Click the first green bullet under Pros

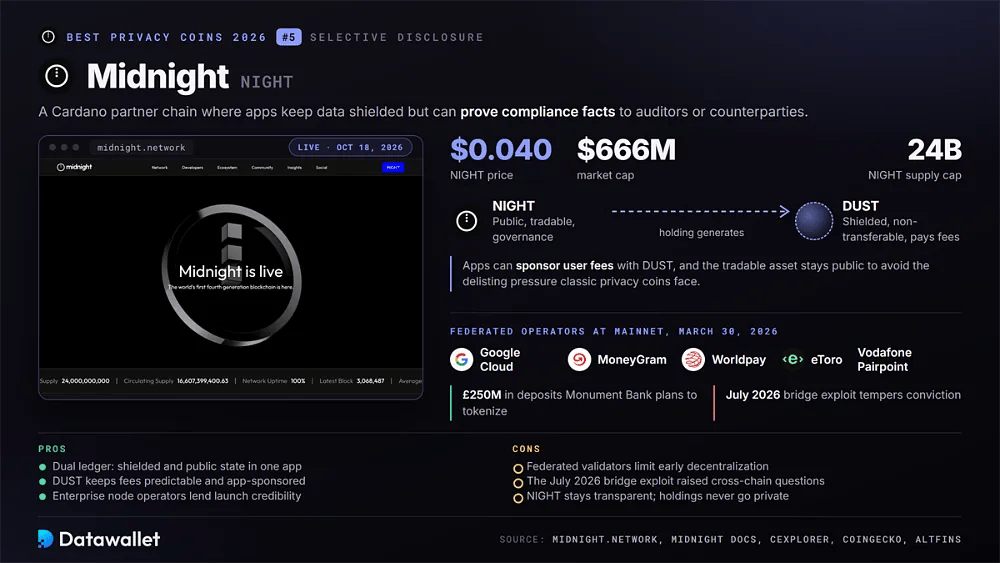point(43,467)
